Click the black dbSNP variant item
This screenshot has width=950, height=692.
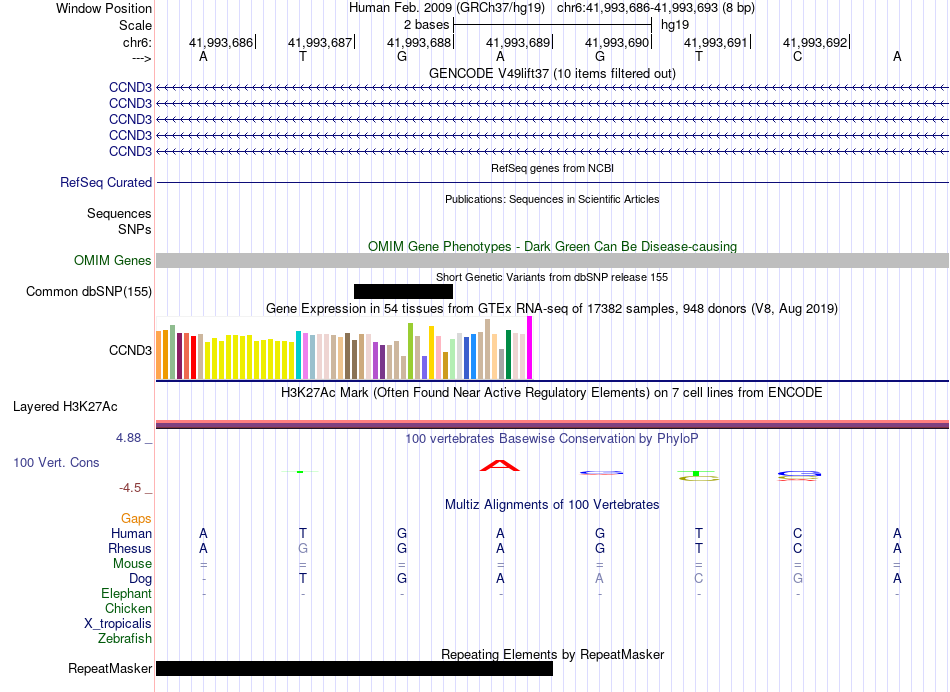404,291
